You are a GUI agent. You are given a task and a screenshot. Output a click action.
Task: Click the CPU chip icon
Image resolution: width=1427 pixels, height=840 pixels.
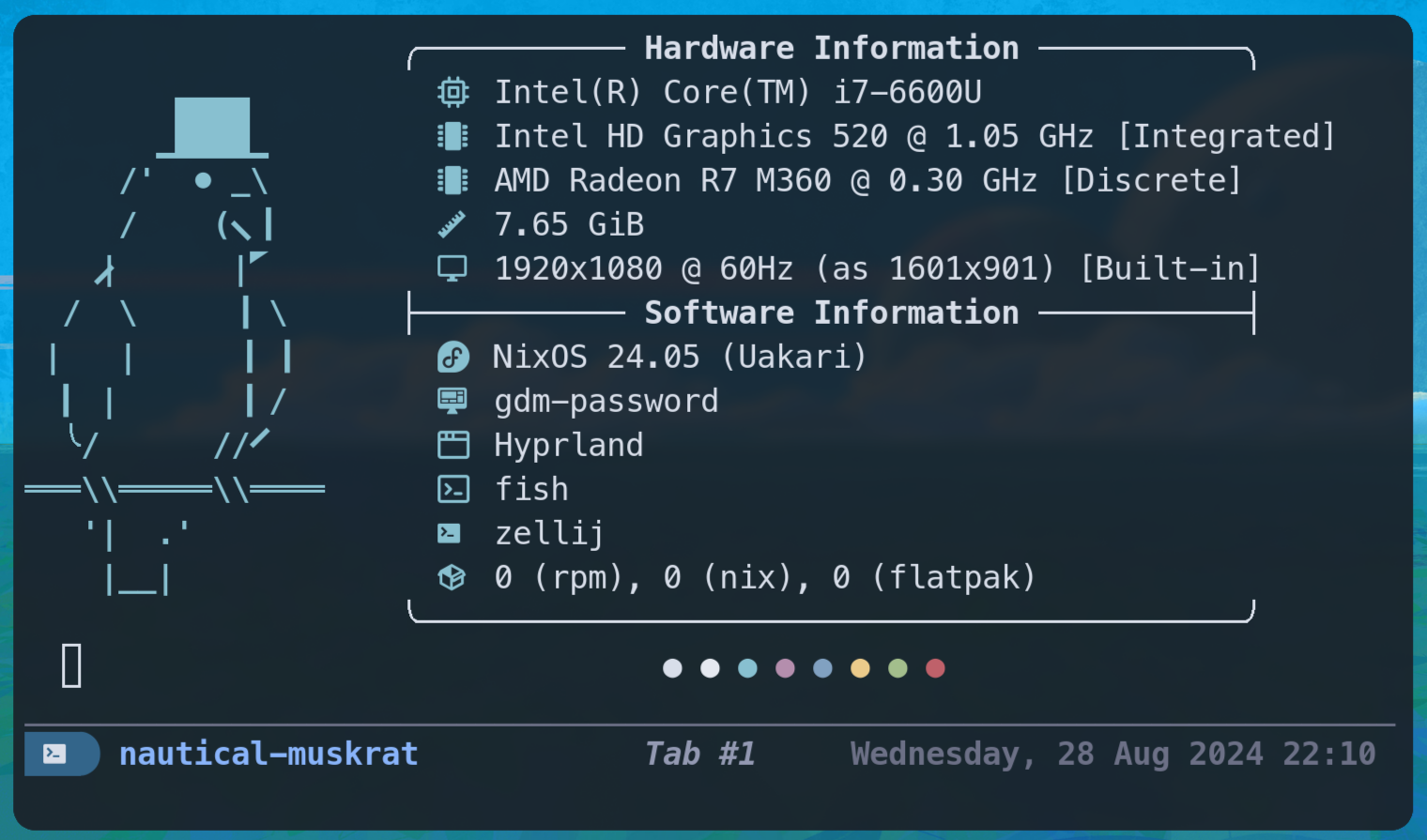click(453, 92)
